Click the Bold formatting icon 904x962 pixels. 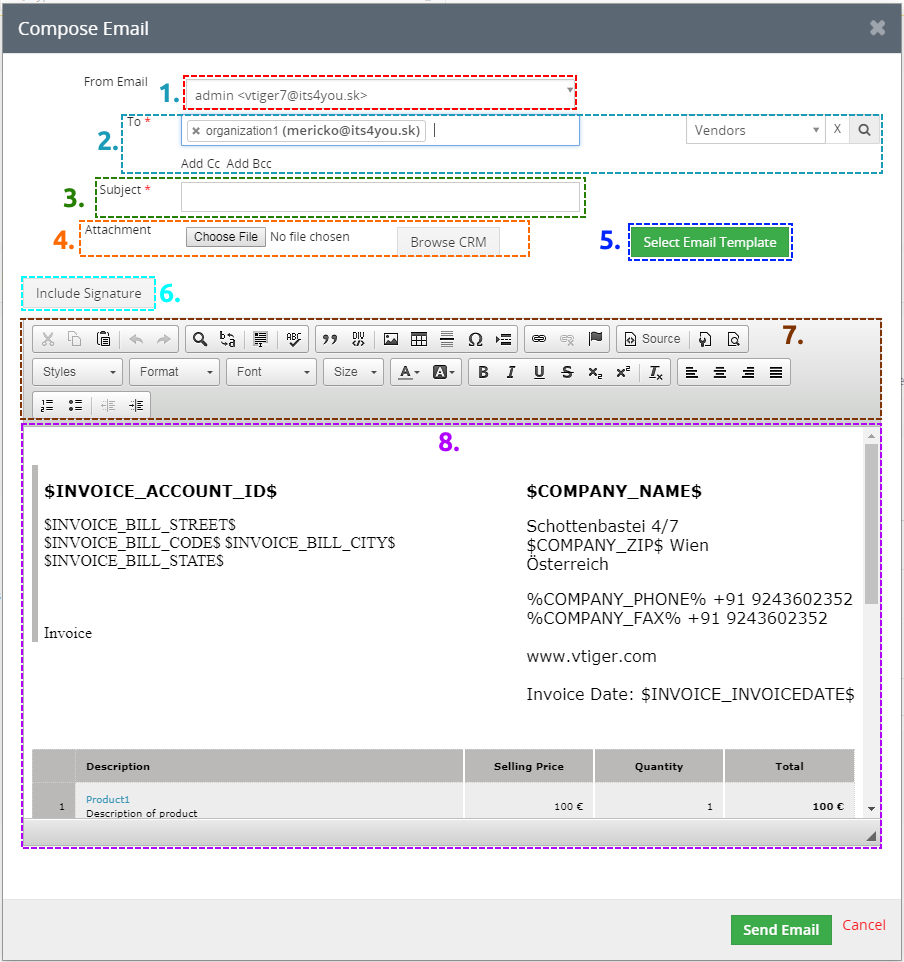coord(483,372)
